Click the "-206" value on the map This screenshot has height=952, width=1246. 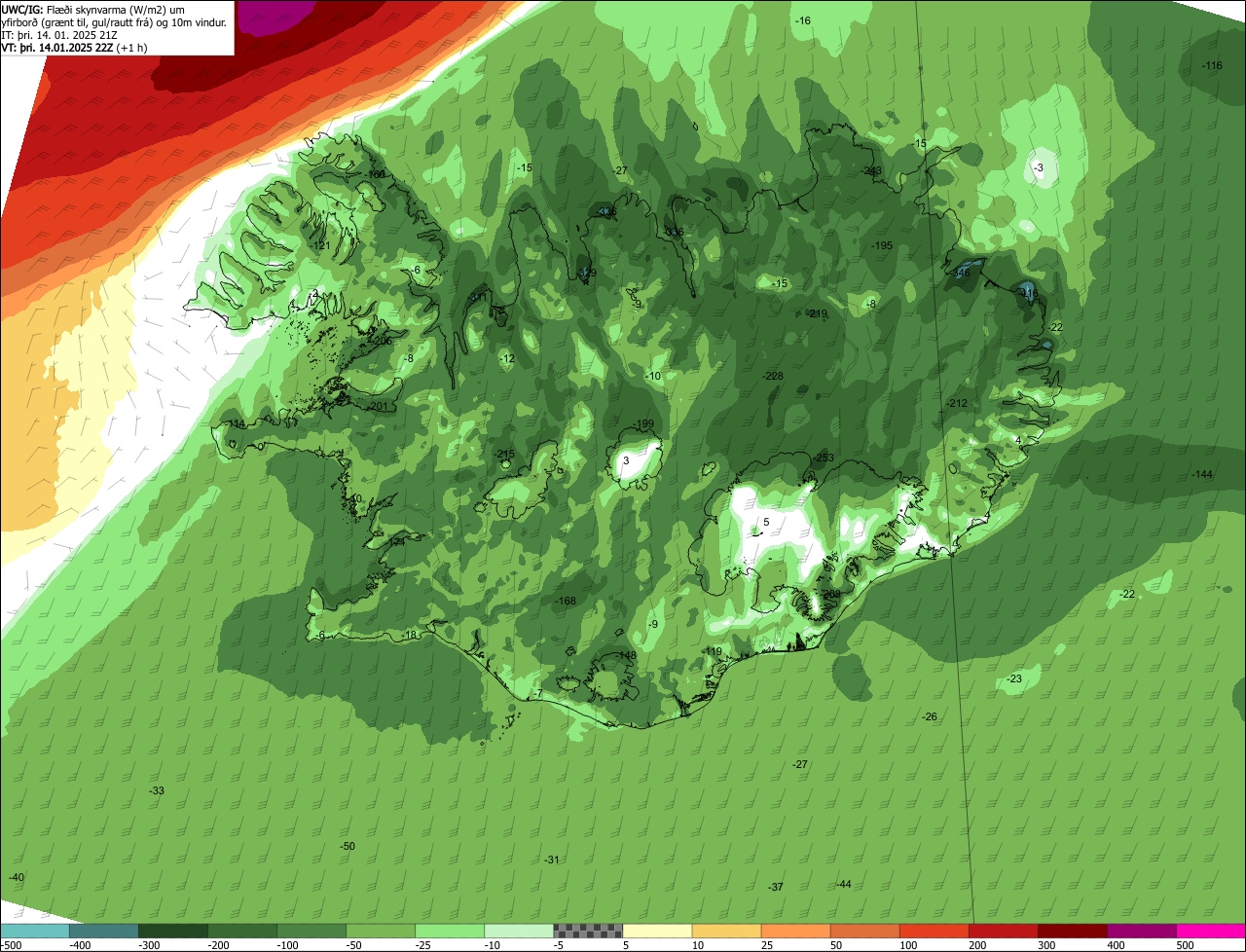click(382, 341)
